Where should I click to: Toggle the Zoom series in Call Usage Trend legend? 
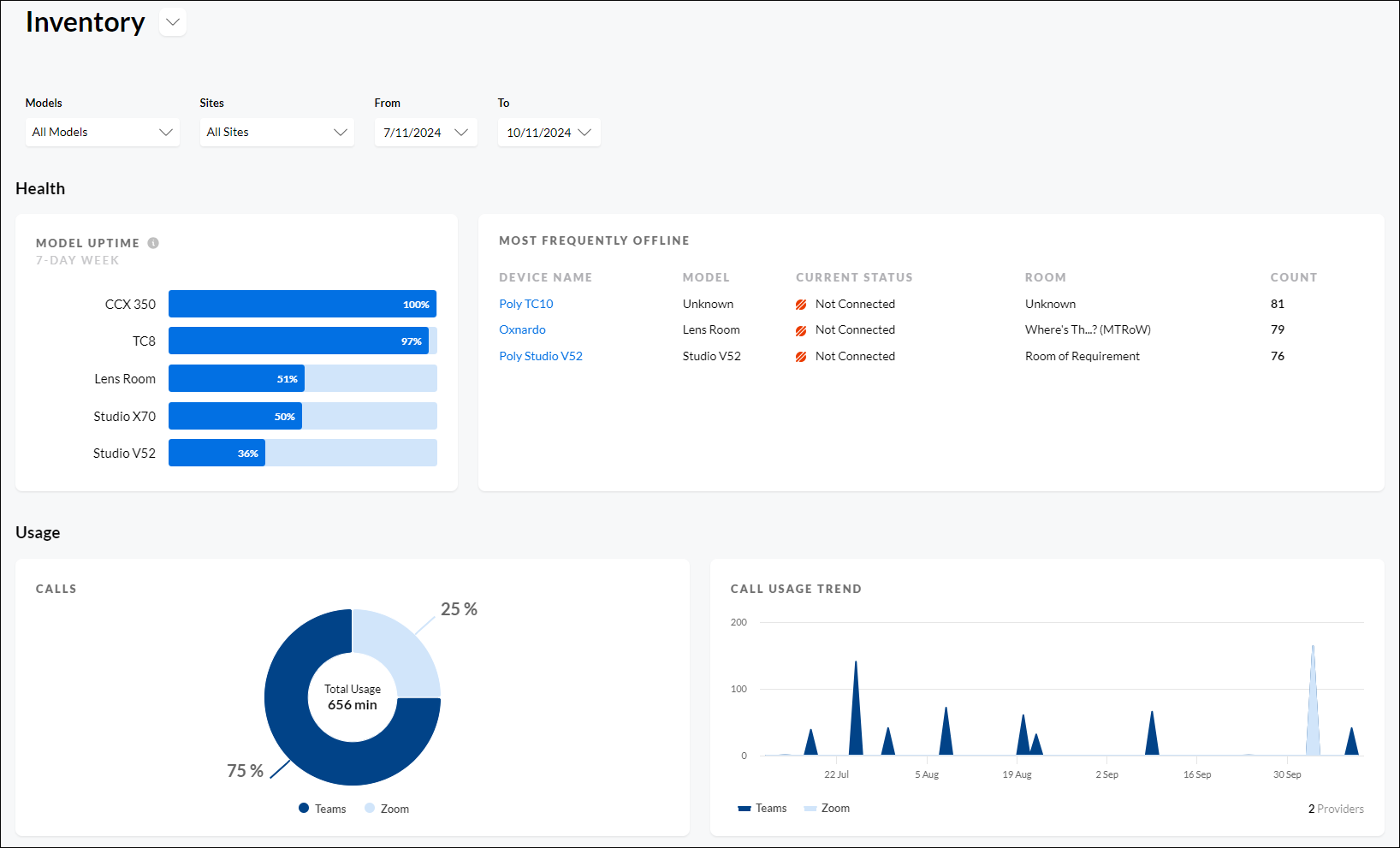point(810,808)
